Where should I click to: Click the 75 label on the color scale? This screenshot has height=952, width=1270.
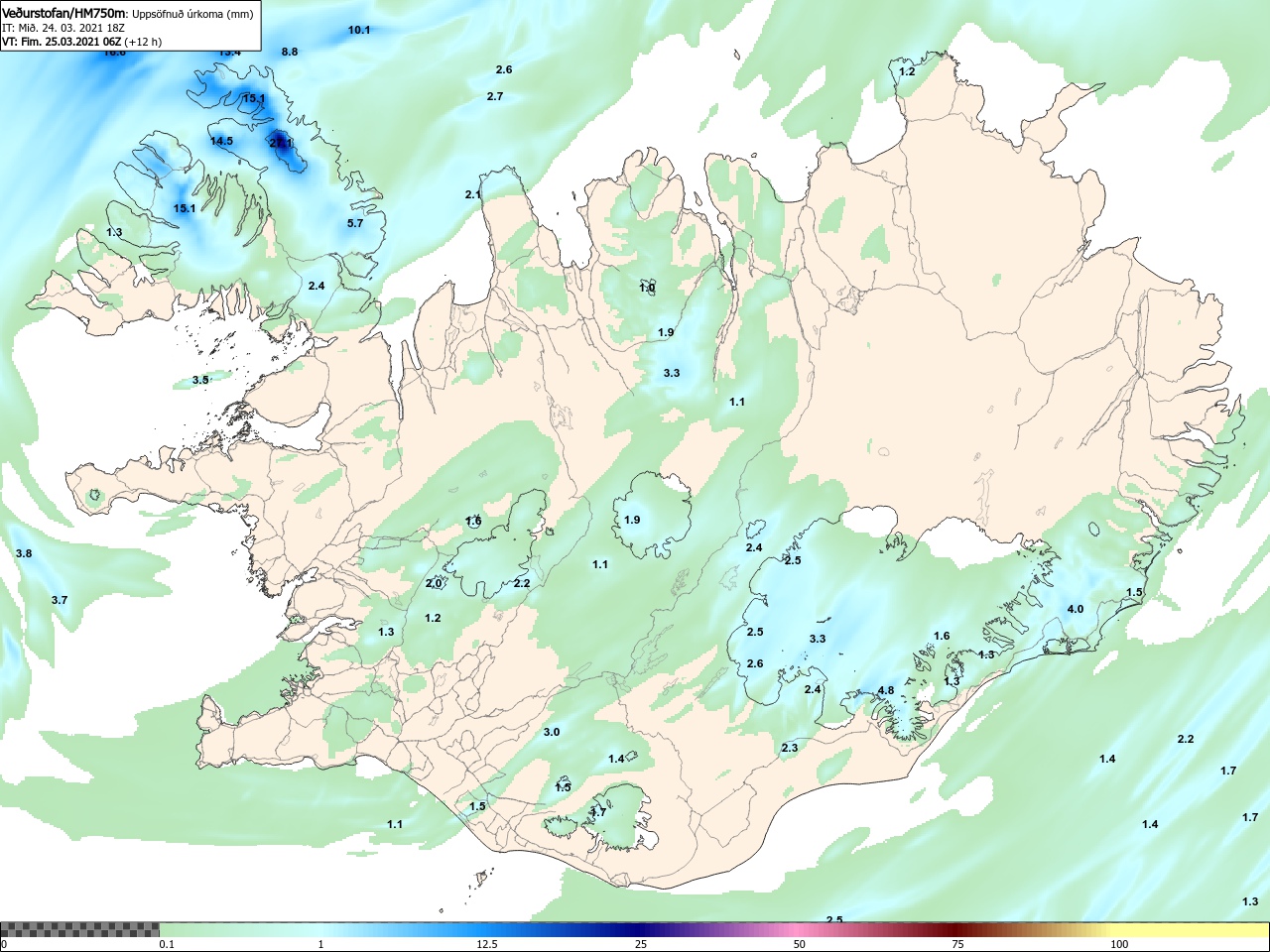[x=957, y=944]
